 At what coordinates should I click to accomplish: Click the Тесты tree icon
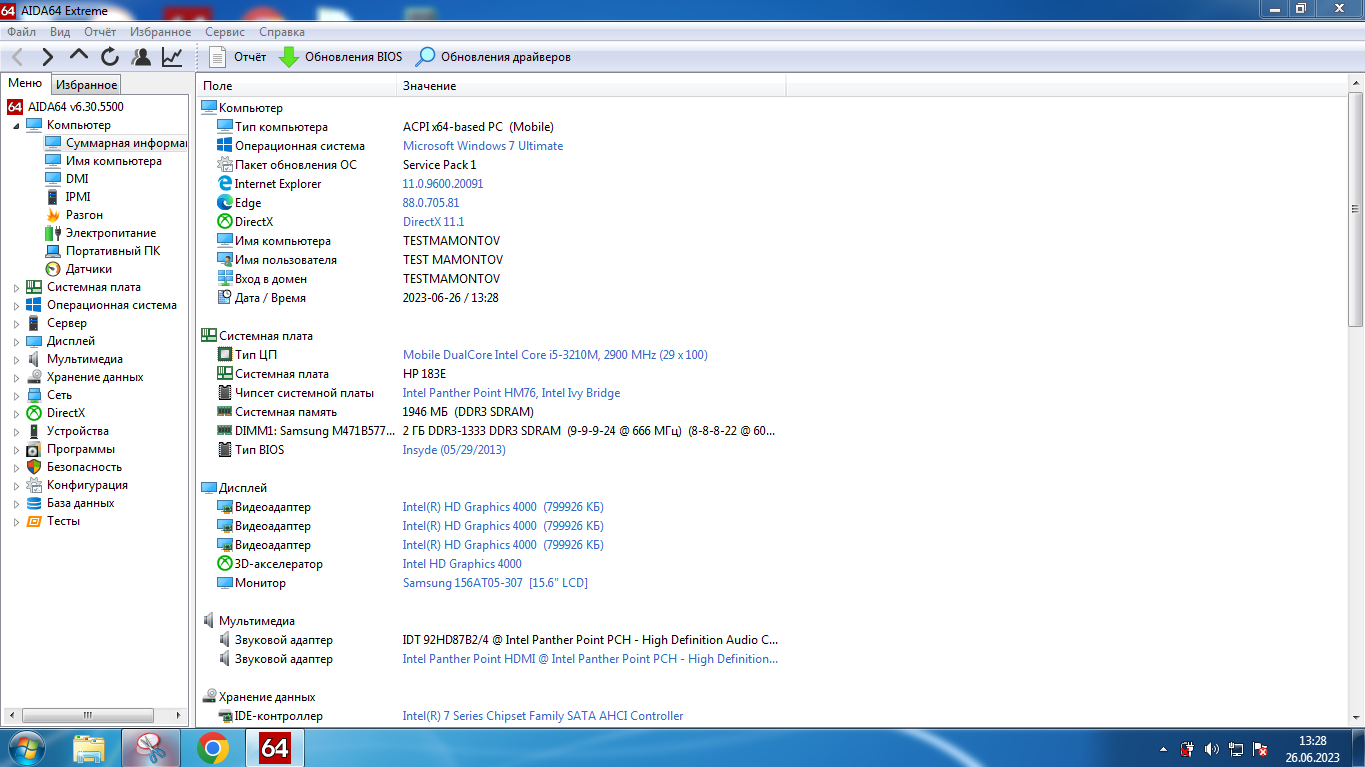tap(34, 521)
